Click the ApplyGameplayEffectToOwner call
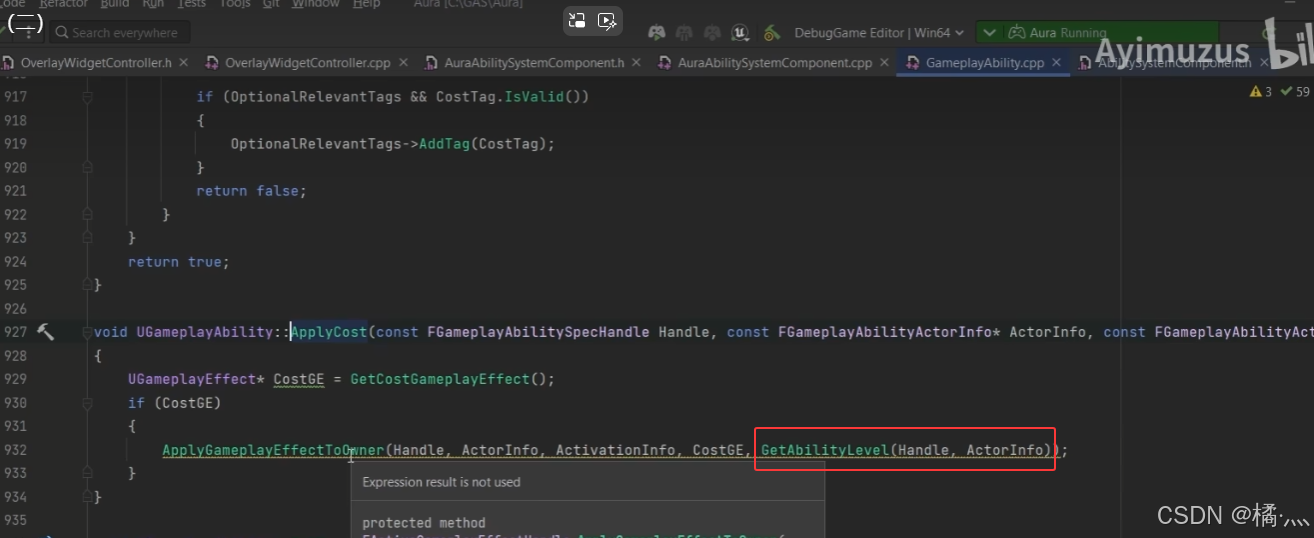1314x538 pixels. (x=273, y=450)
